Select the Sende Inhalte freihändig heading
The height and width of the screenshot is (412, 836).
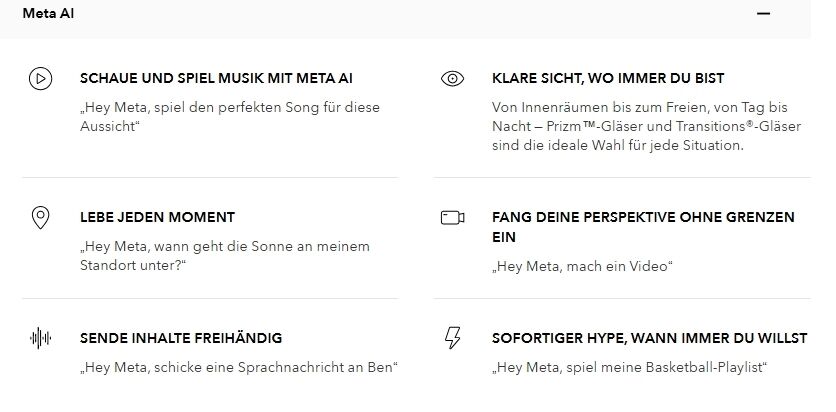click(x=181, y=338)
